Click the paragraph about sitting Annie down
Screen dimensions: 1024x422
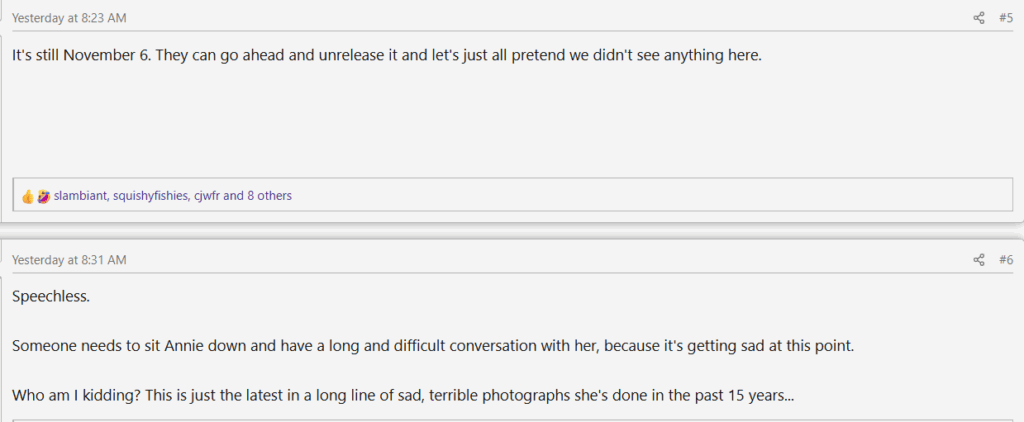pyautogui.click(x=435, y=346)
